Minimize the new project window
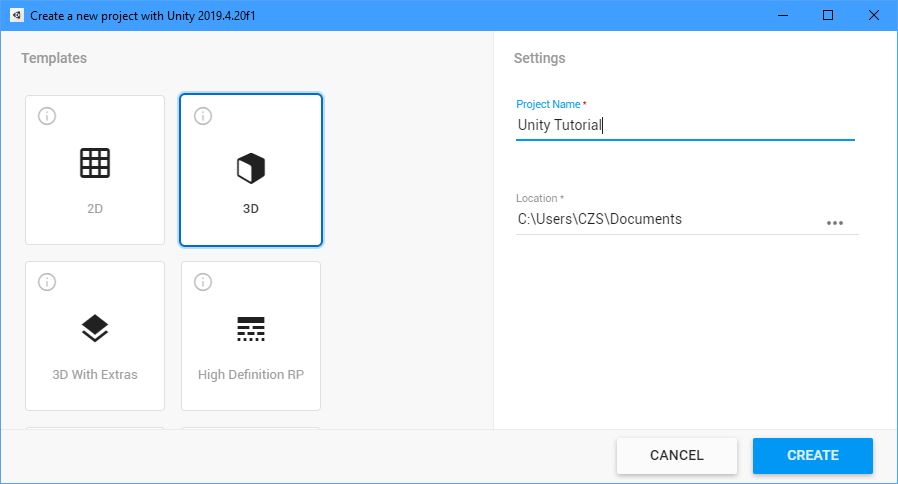This screenshot has width=898, height=484. (782, 16)
